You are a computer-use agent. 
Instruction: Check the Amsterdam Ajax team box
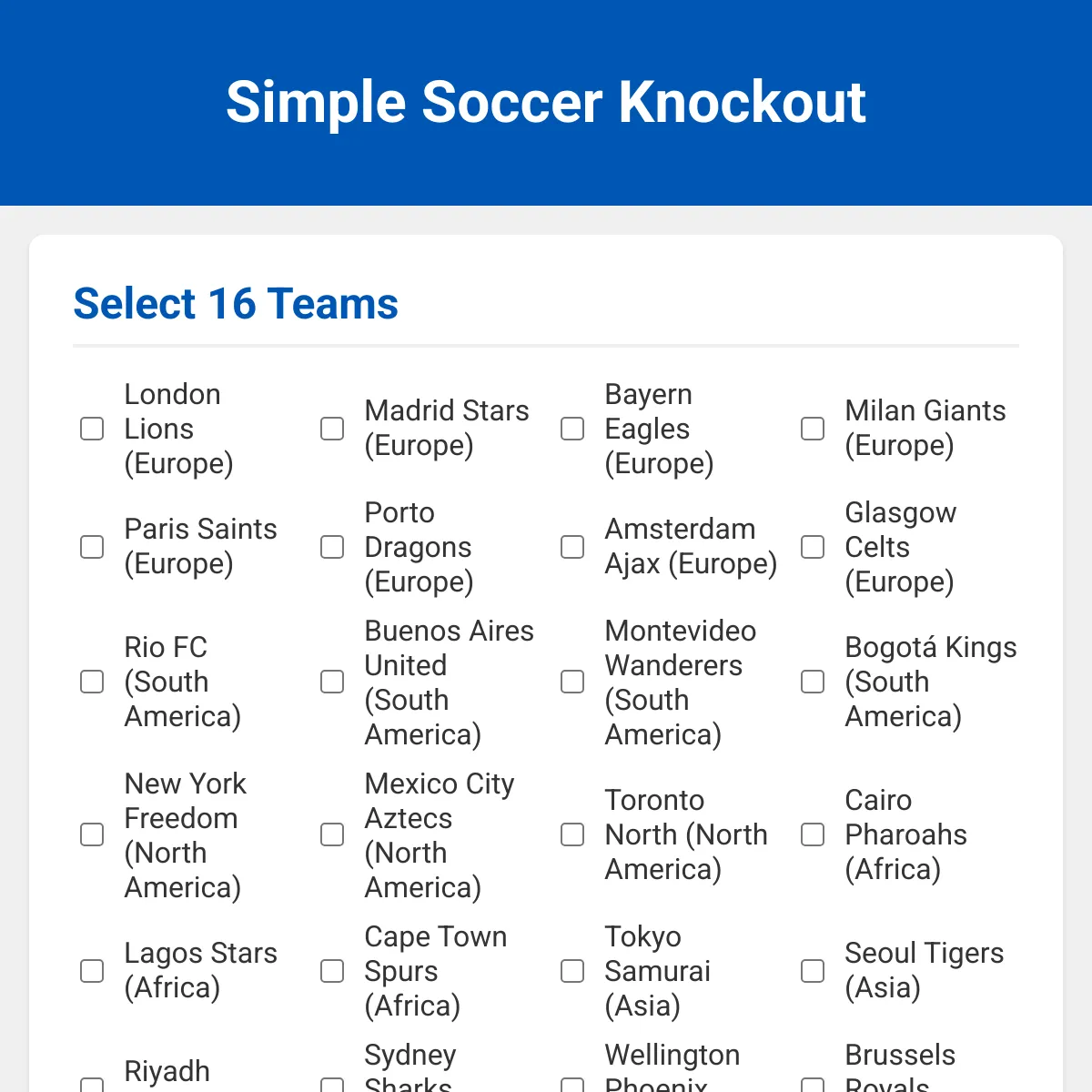572,547
